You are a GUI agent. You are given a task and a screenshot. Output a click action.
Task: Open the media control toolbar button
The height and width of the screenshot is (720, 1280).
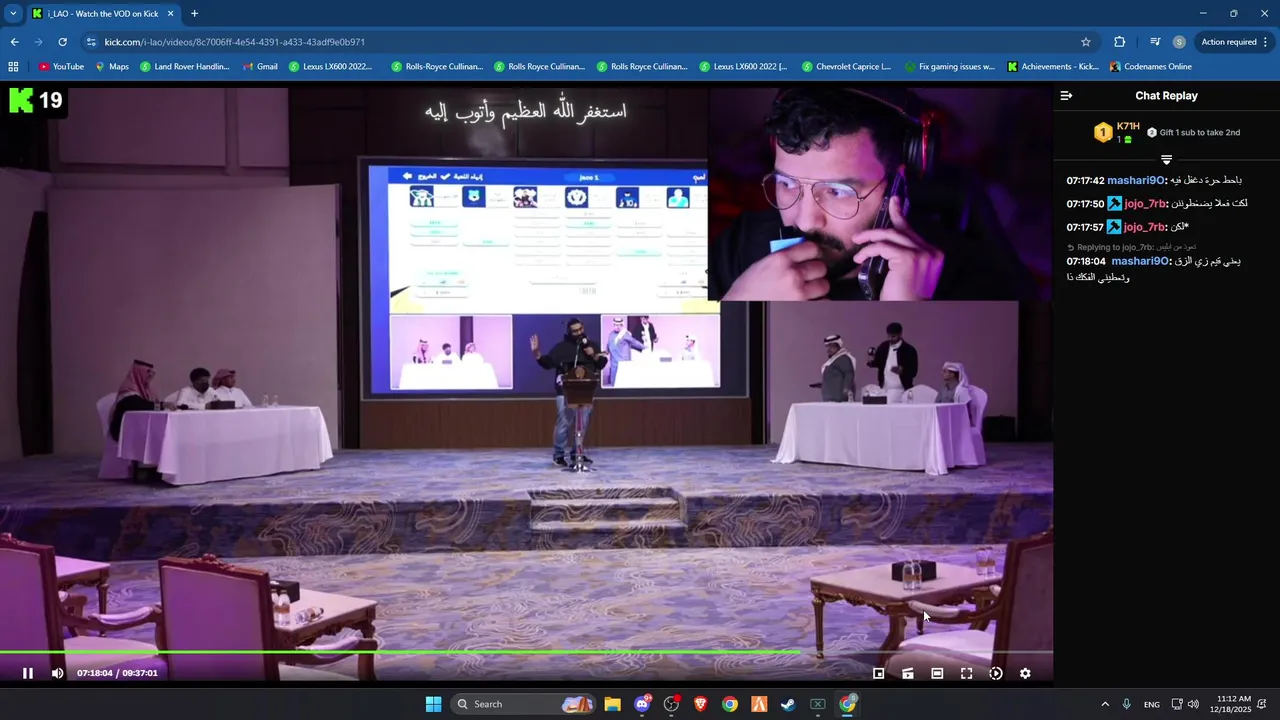pos(1155,42)
